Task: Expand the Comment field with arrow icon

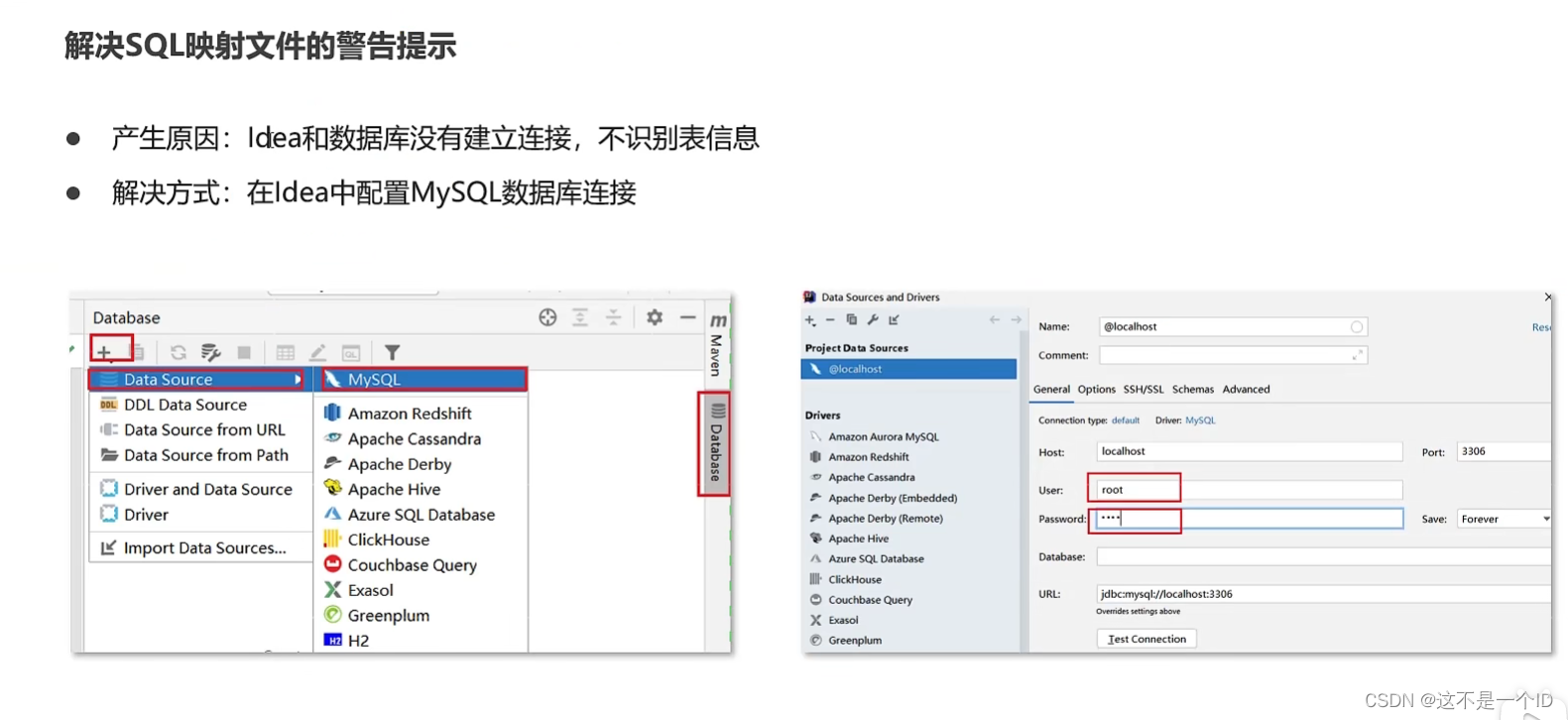Action: [1357, 355]
